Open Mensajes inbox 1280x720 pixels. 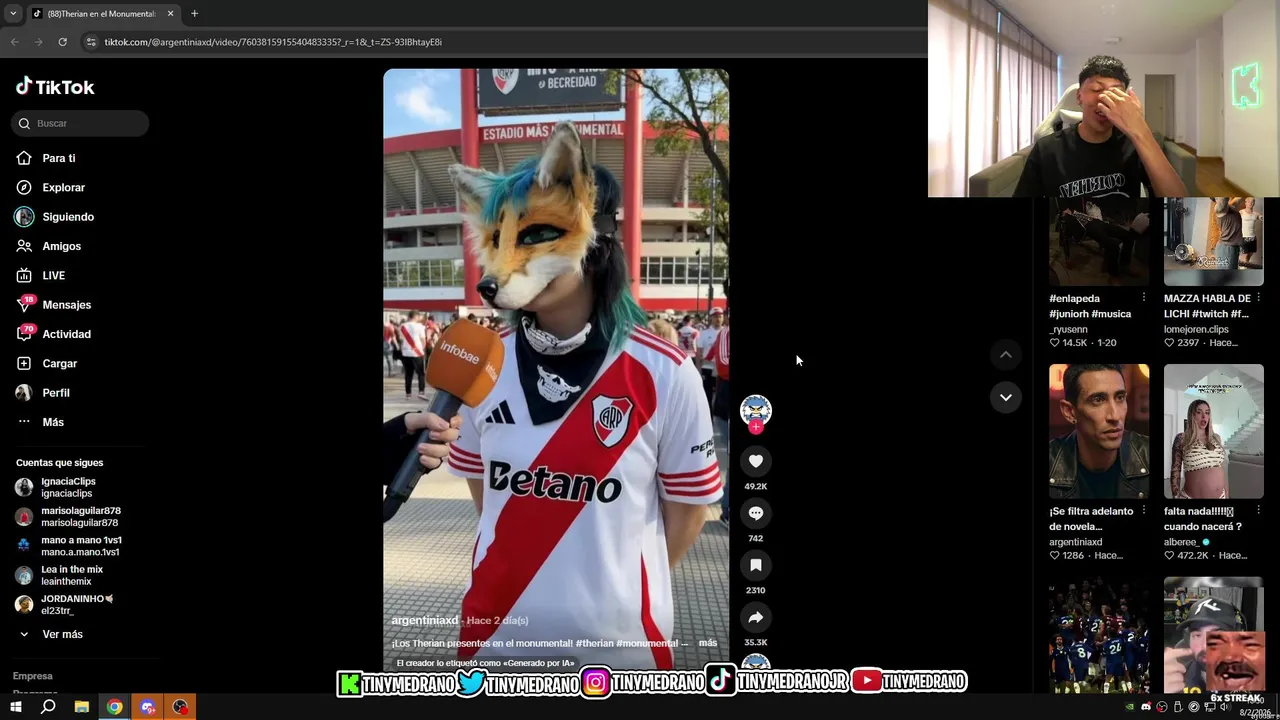(66, 305)
